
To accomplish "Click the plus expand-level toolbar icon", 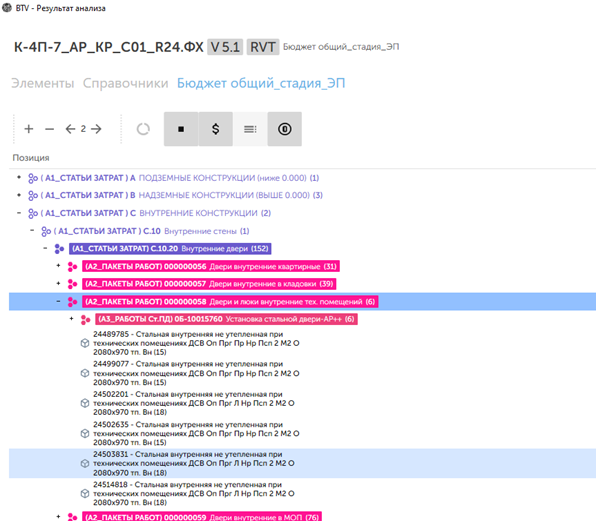I will click(29, 129).
